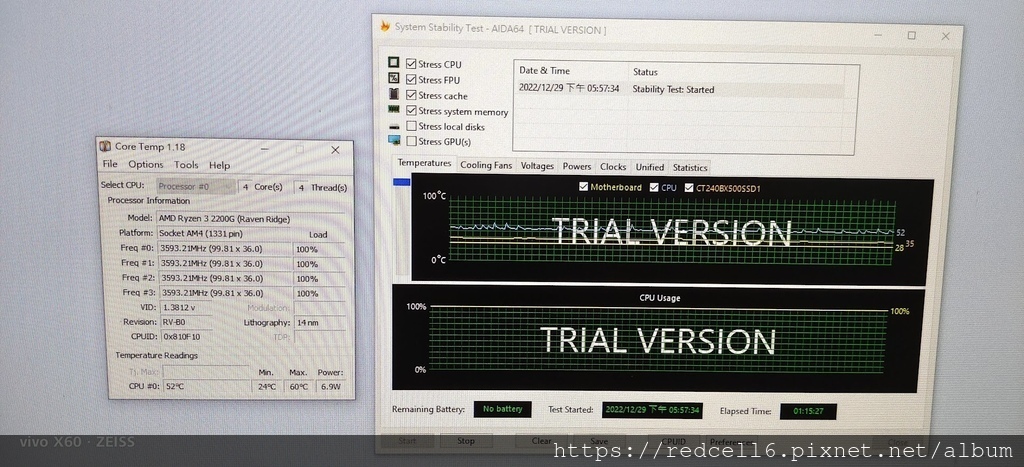
Task: Click the Model field AMD Ryzen 3 2200G
Action: 251,219
